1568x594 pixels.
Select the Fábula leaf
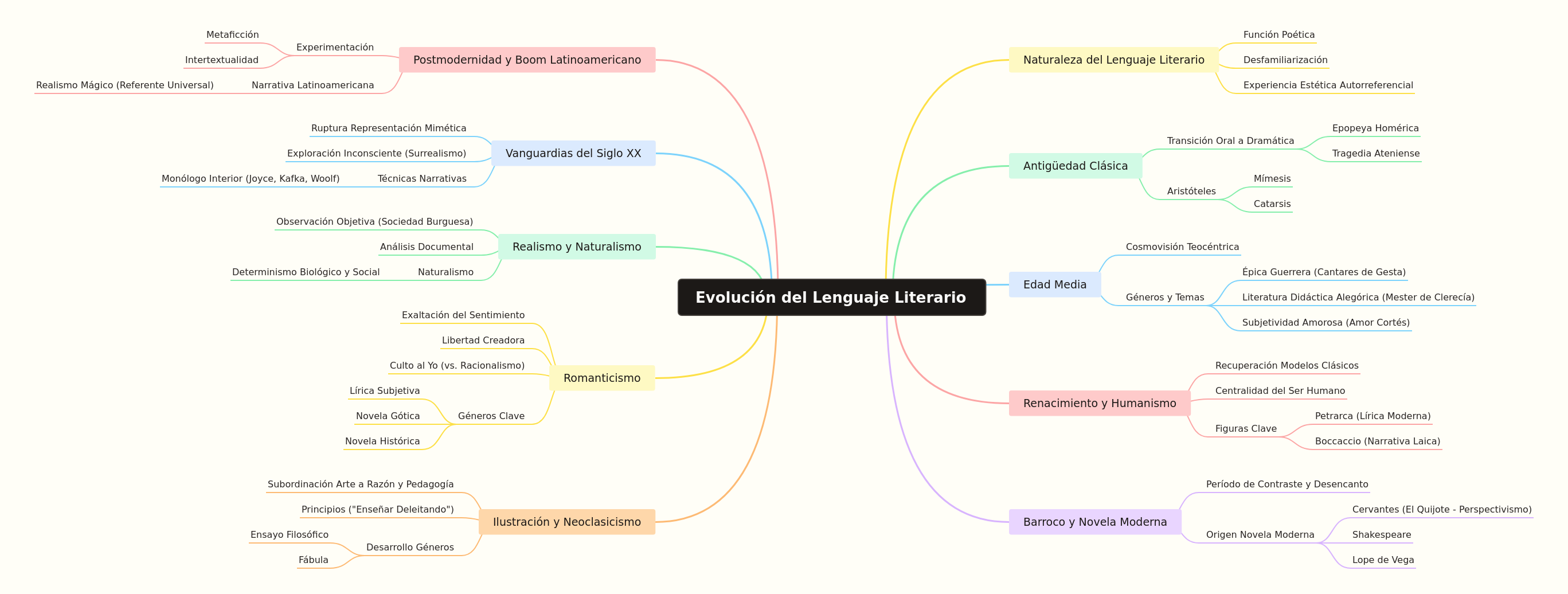click(x=313, y=560)
